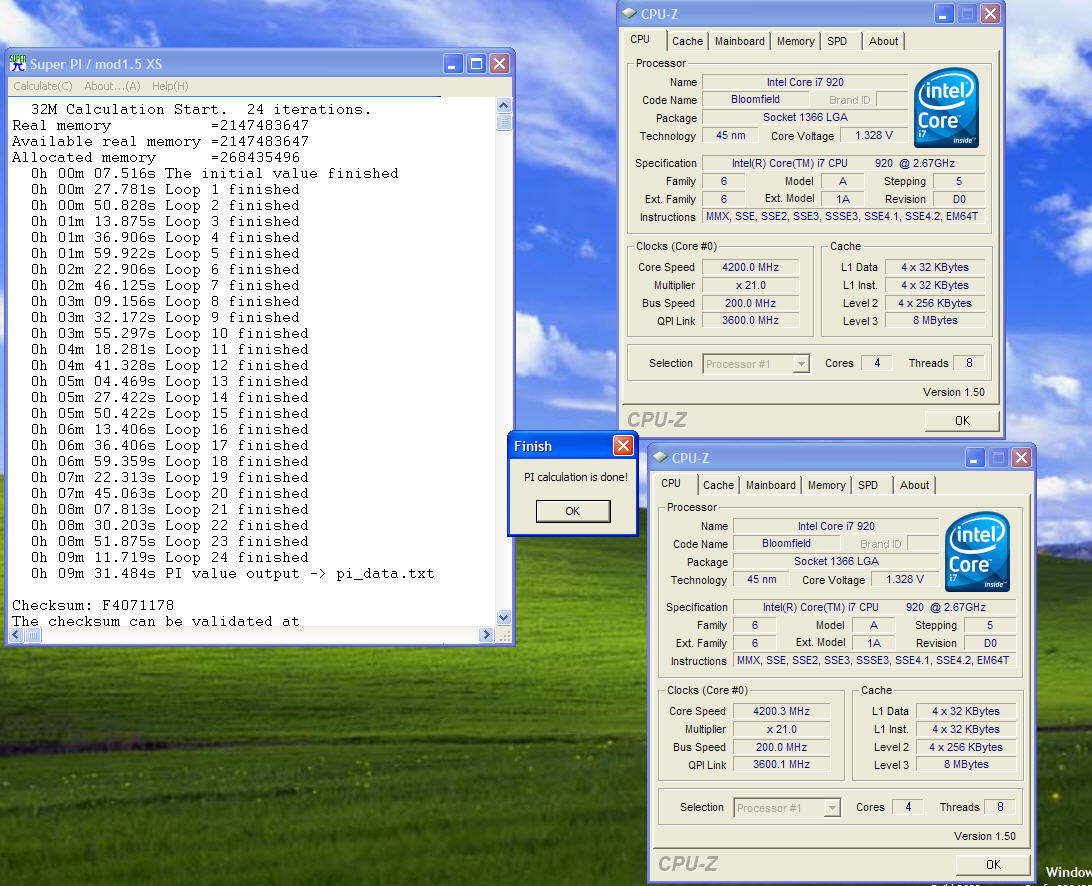Click the 4200.3 MHz Core Speed value
Viewport: 1092px width, 886px height.
click(x=781, y=711)
